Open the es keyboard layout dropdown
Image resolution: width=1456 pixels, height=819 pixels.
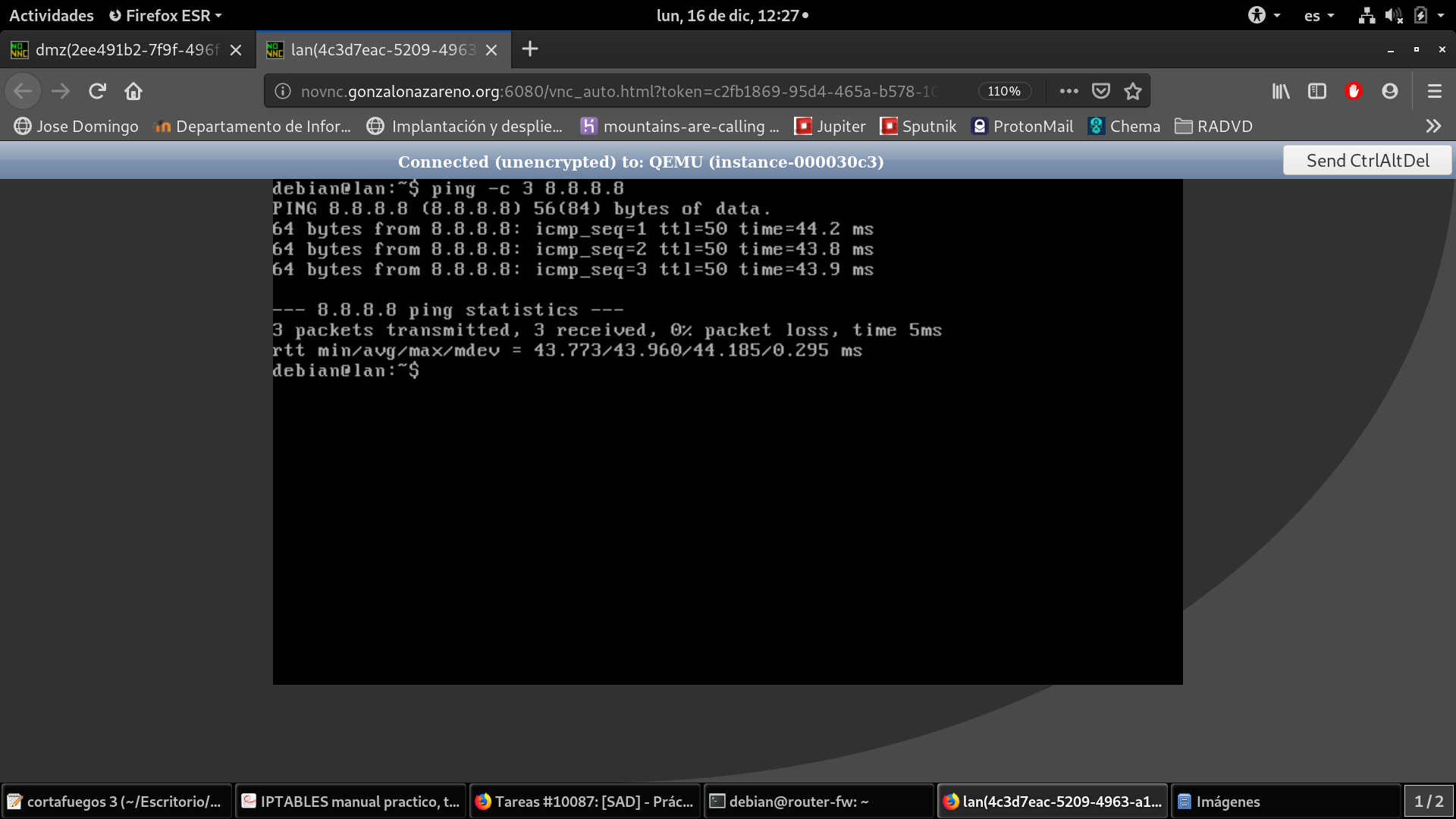tap(1319, 15)
